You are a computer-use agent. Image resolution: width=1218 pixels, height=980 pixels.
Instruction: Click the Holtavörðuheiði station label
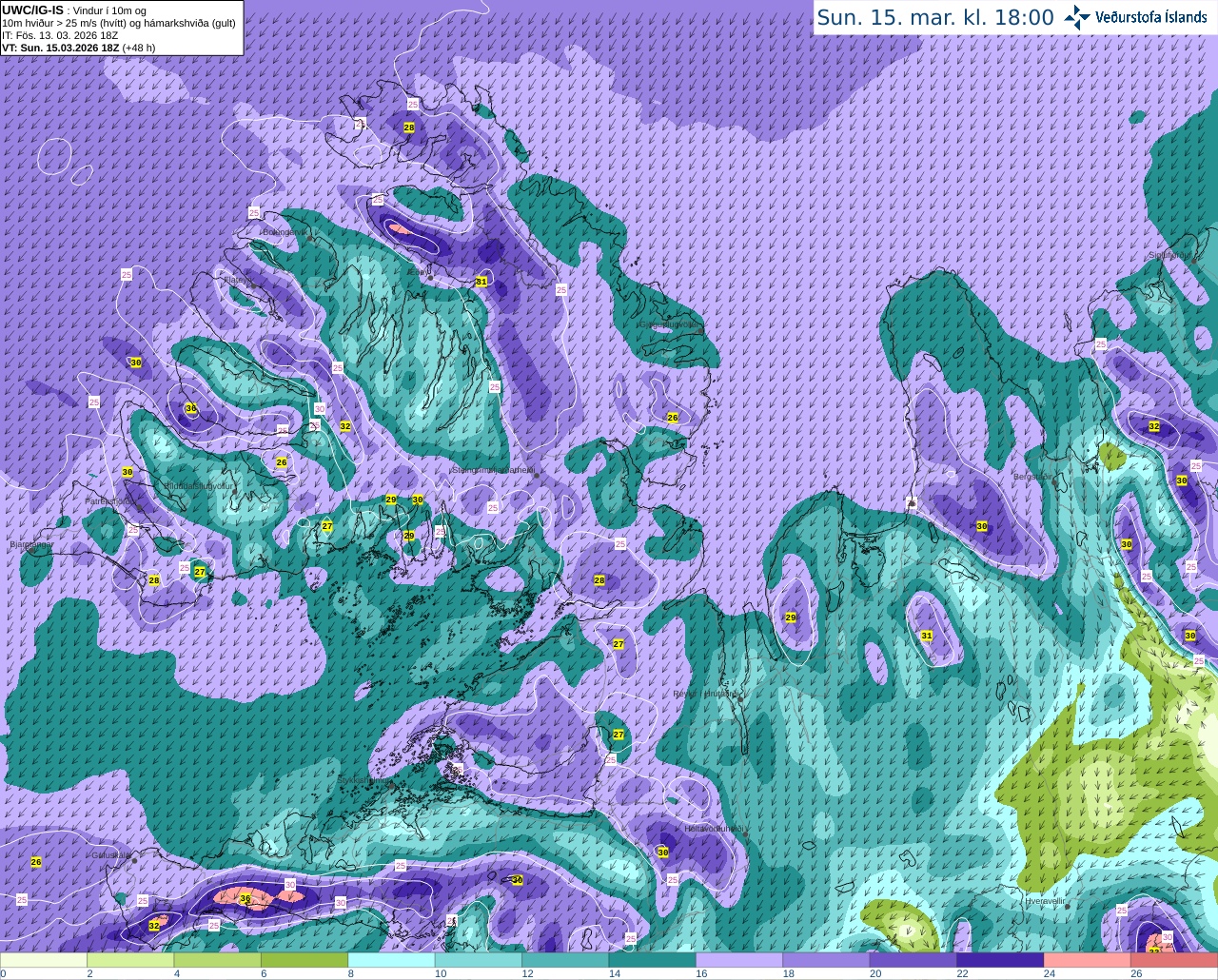[x=715, y=828]
